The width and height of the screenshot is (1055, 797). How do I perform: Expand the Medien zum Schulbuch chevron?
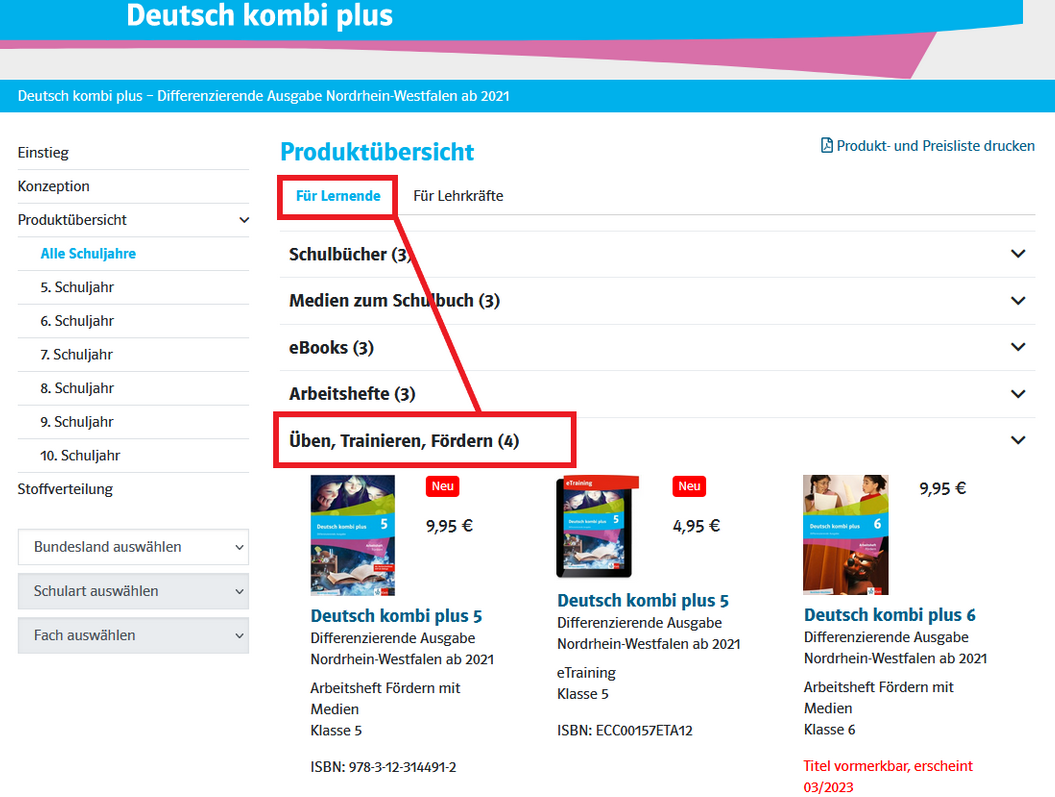pyautogui.click(x=1018, y=300)
